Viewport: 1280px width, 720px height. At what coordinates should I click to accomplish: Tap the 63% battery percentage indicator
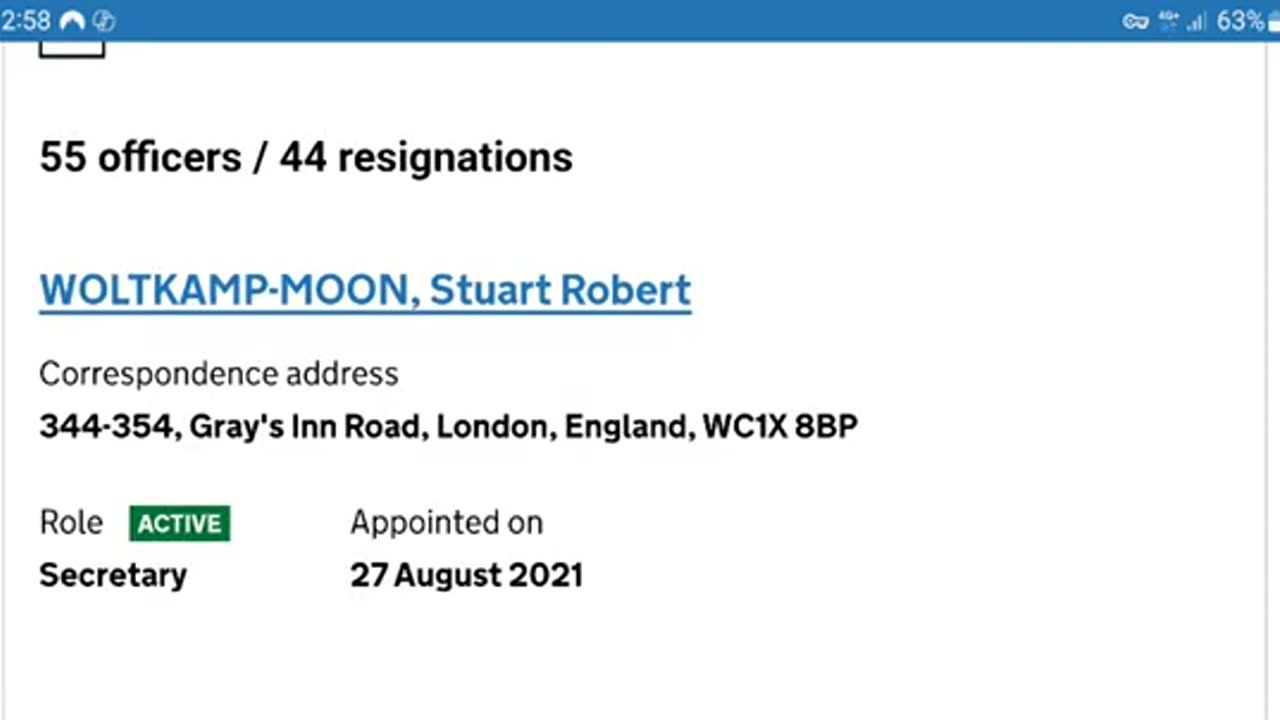click(x=1240, y=21)
